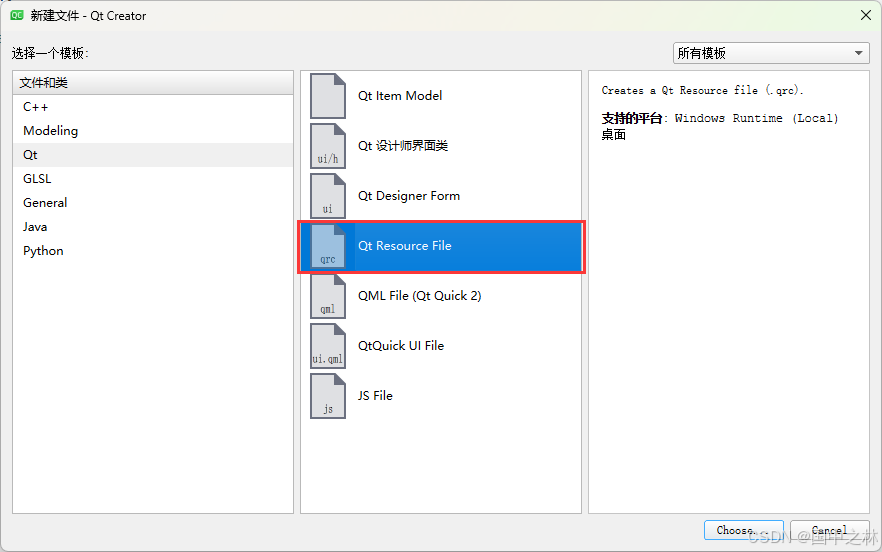Select the Python category

153,251
